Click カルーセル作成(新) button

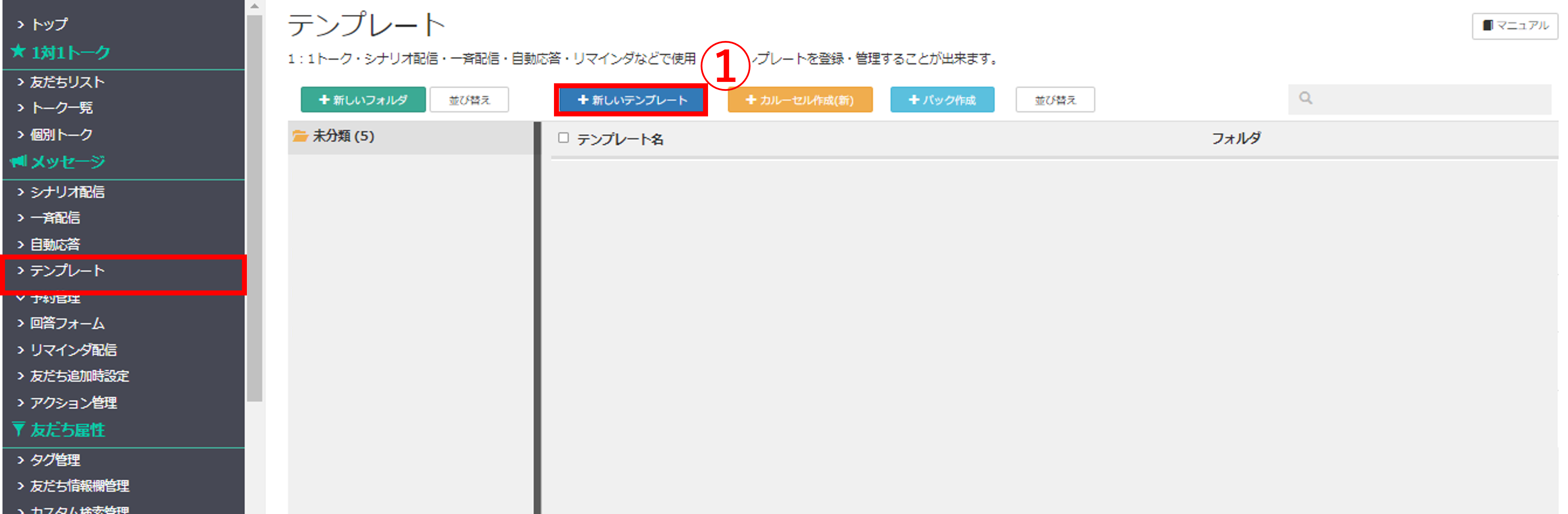[800, 100]
